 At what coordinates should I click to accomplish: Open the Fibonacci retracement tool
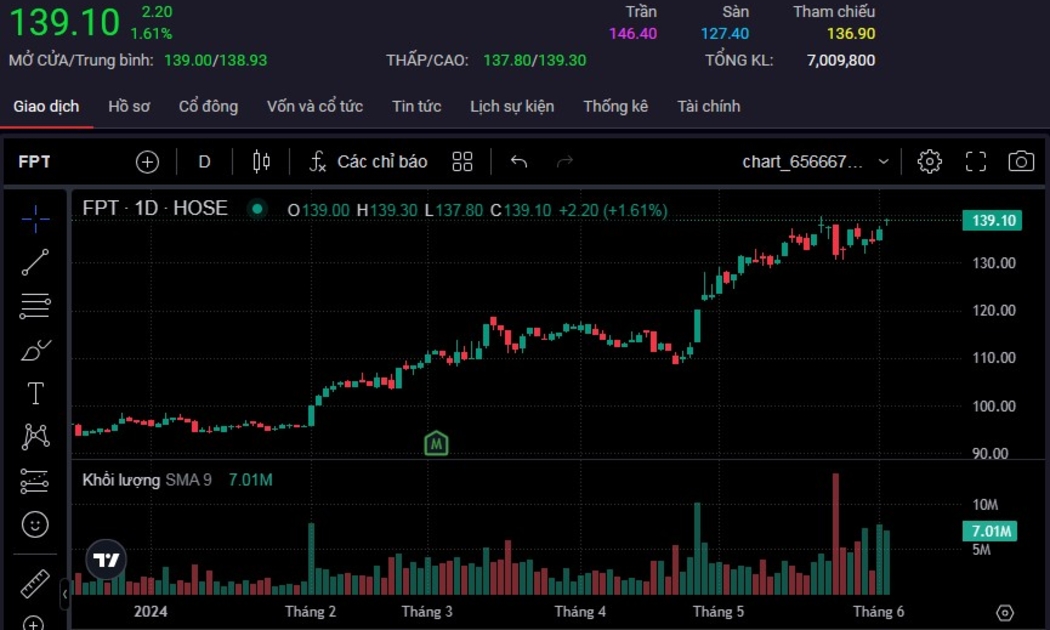[x=35, y=306]
